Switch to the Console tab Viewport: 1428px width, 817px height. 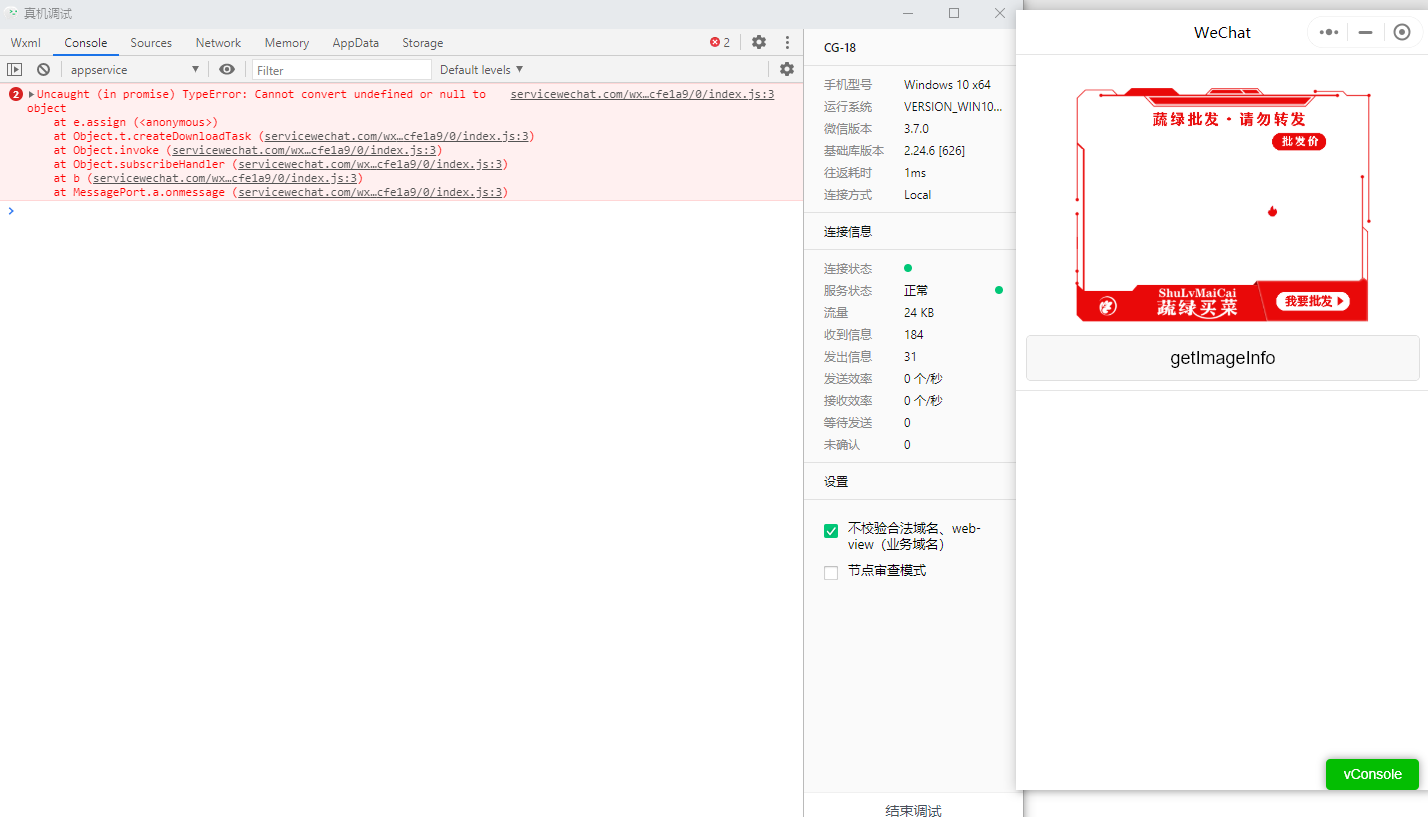(86, 43)
